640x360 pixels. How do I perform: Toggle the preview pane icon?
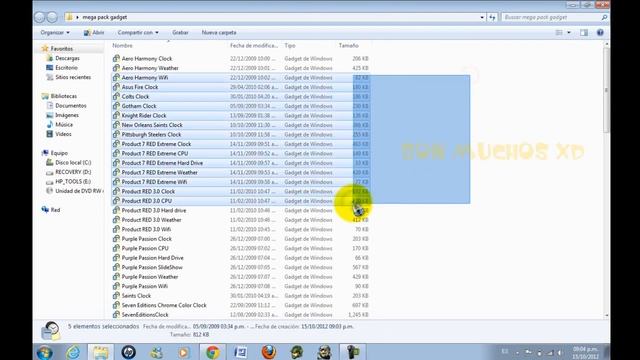[x=584, y=33]
